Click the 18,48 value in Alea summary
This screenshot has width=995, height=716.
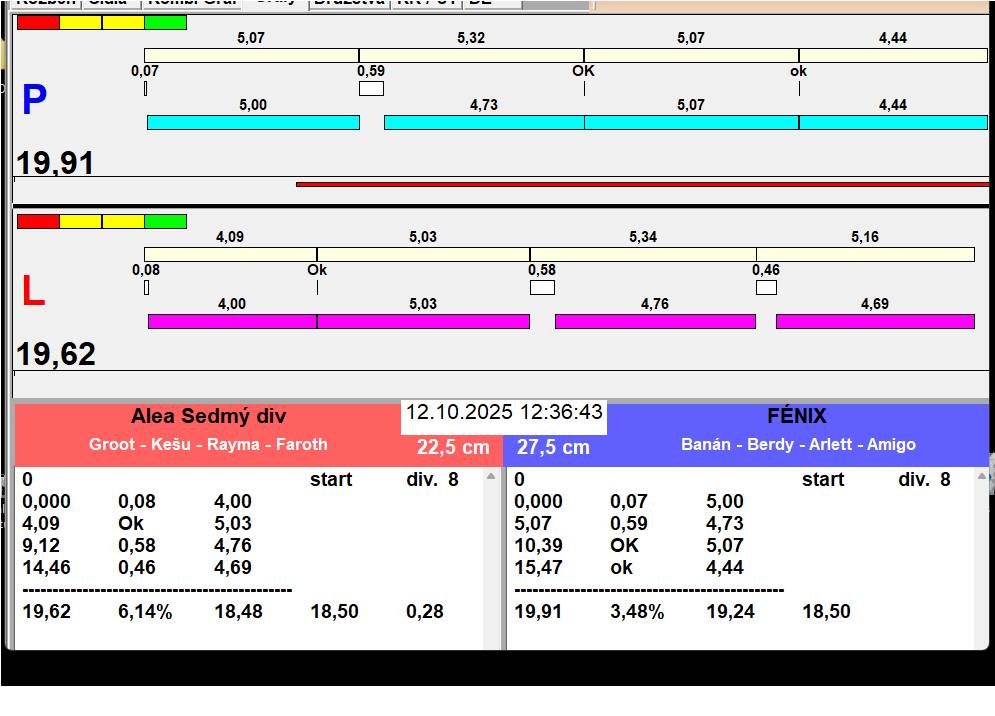tap(239, 612)
